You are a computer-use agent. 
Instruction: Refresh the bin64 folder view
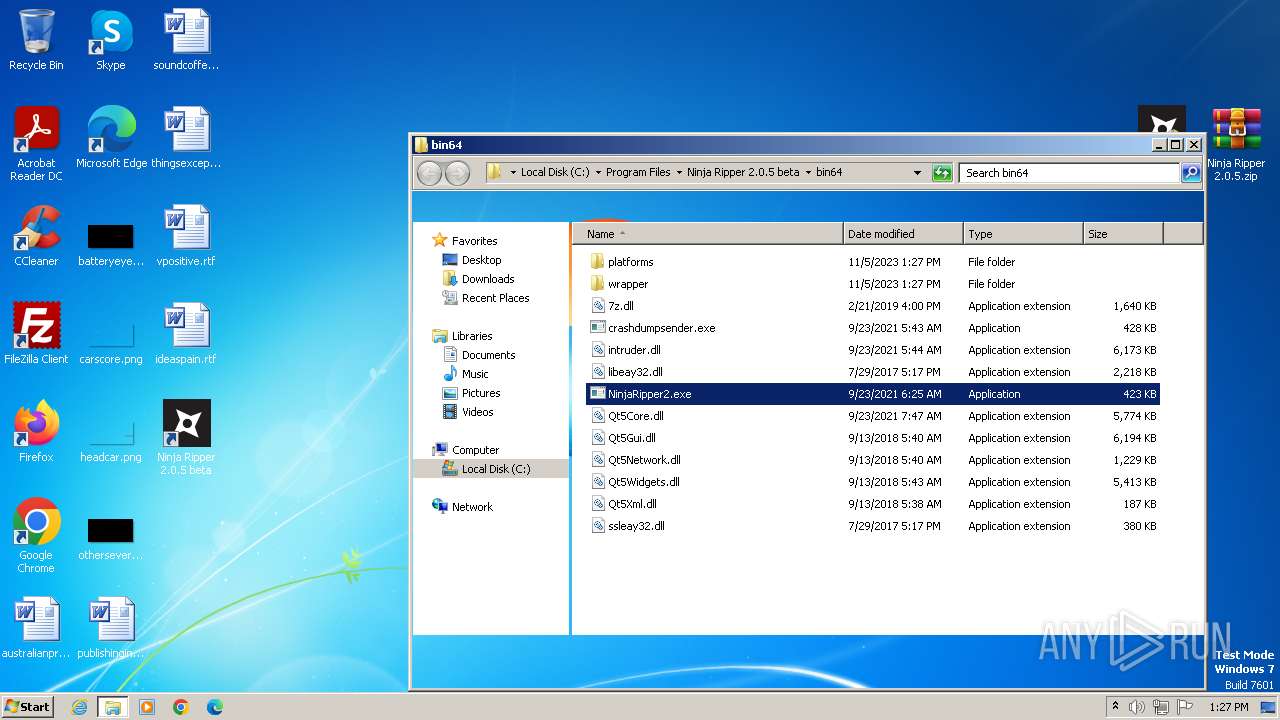[x=941, y=173]
